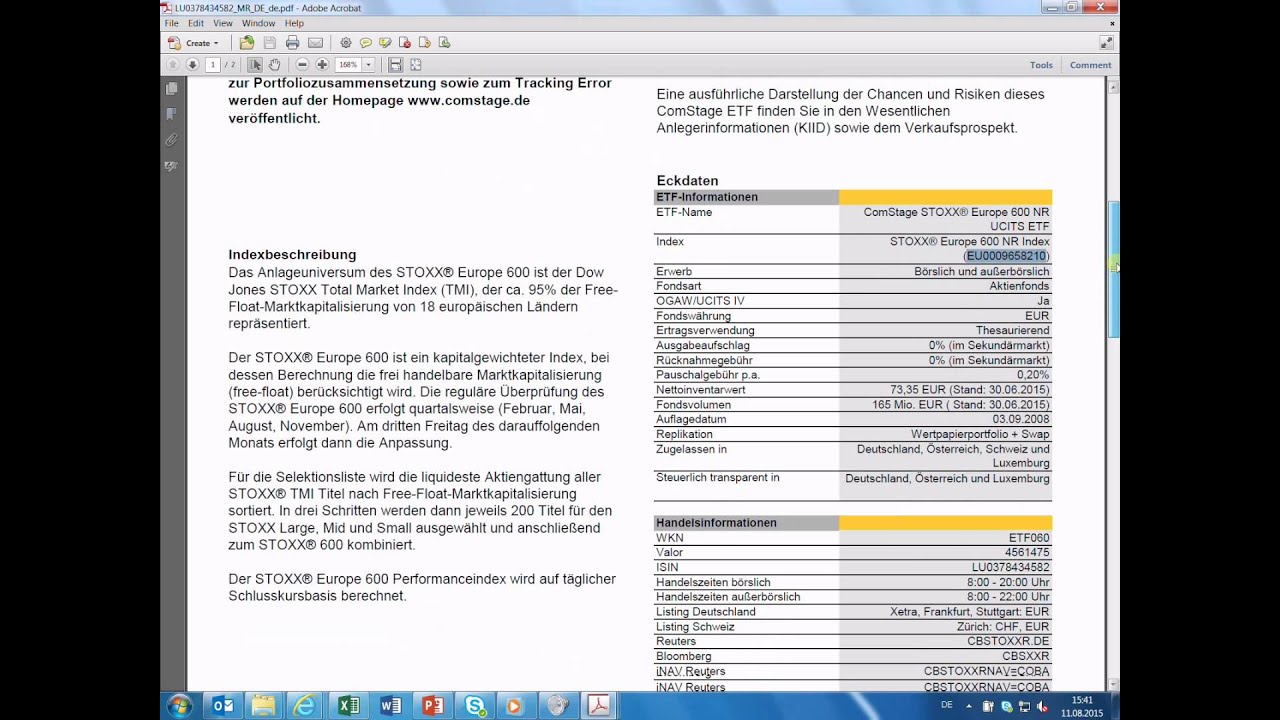The height and width of the screenshot is (720, 1280).
Task: Open the zoom percentage dropdown arrow
Action: pos(368,65)
